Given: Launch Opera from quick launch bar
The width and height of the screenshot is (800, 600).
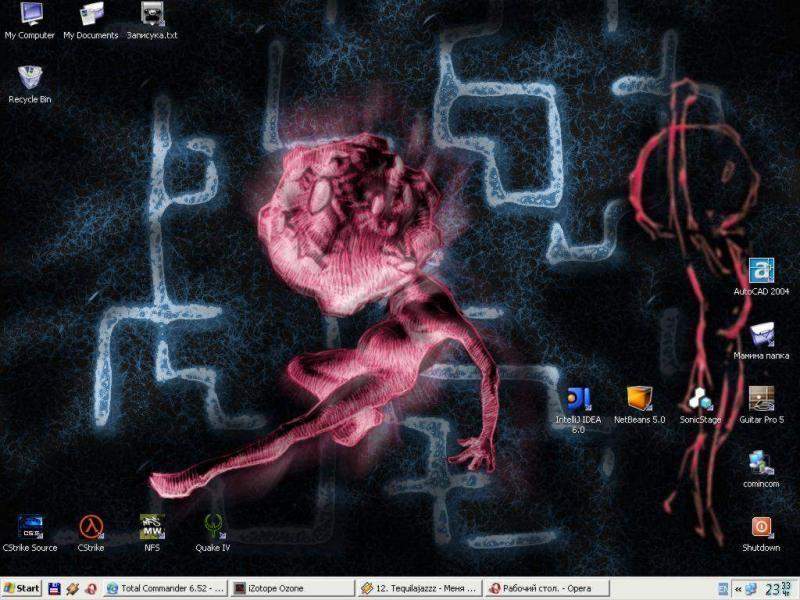Looking at the screenshot, I should click(x=92, y=588).
